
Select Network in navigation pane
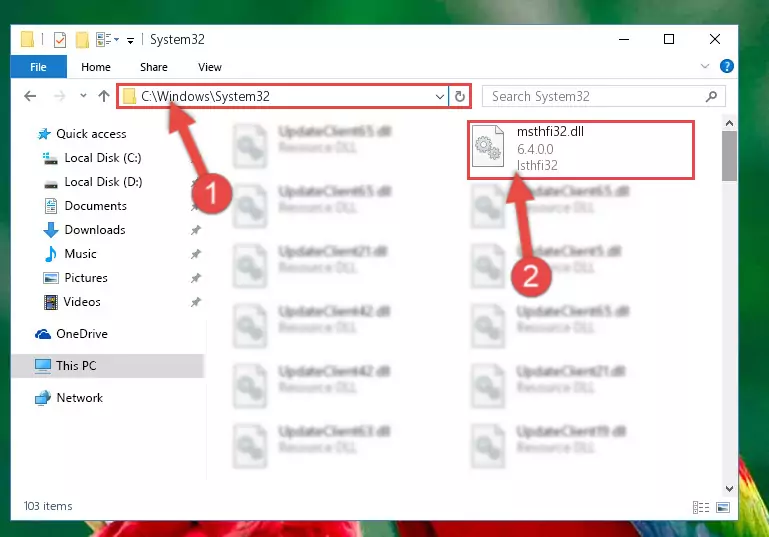(x=79, y=398)
